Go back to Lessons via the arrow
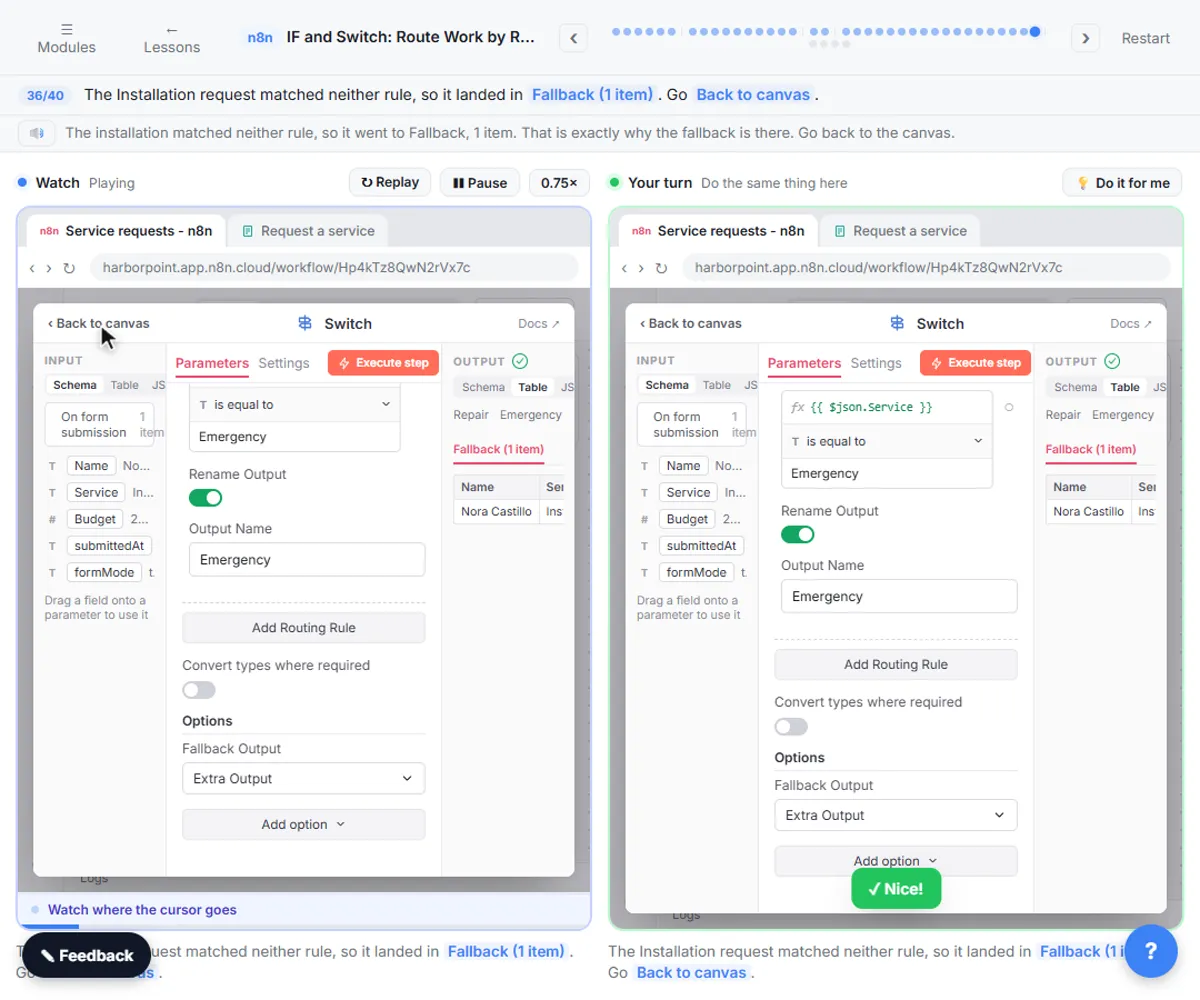 click(172, 38)
